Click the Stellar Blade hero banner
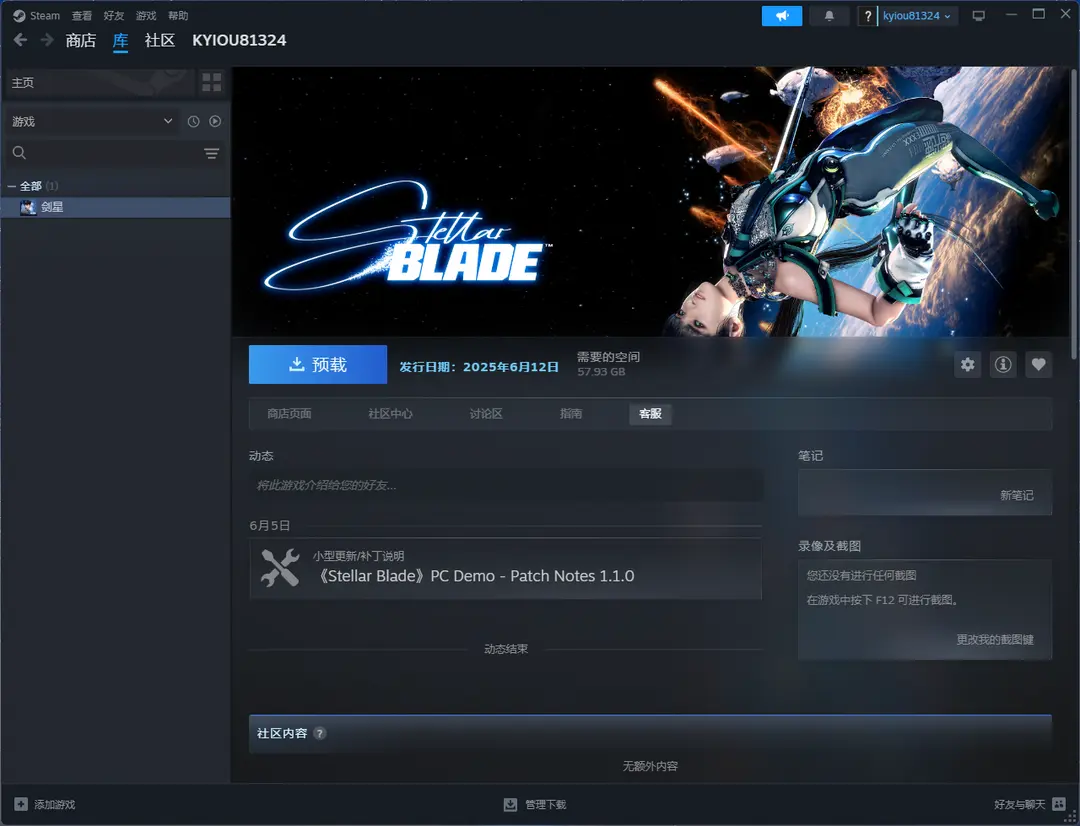Image resolution: width=1080 pixels, height=826 pixels. pyautogui.click(x=650, y=201)
